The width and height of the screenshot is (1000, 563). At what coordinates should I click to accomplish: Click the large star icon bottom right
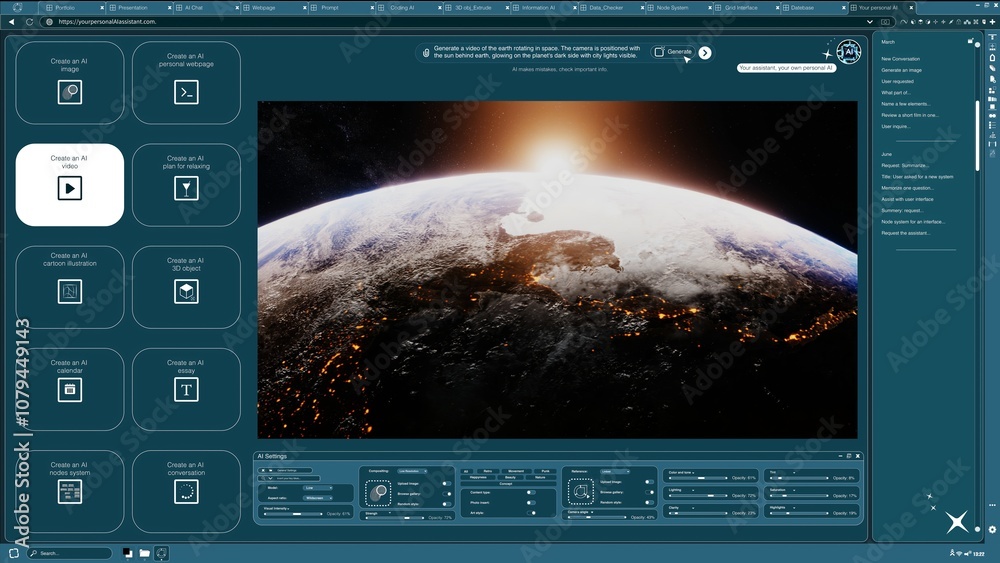coord(957,522)
